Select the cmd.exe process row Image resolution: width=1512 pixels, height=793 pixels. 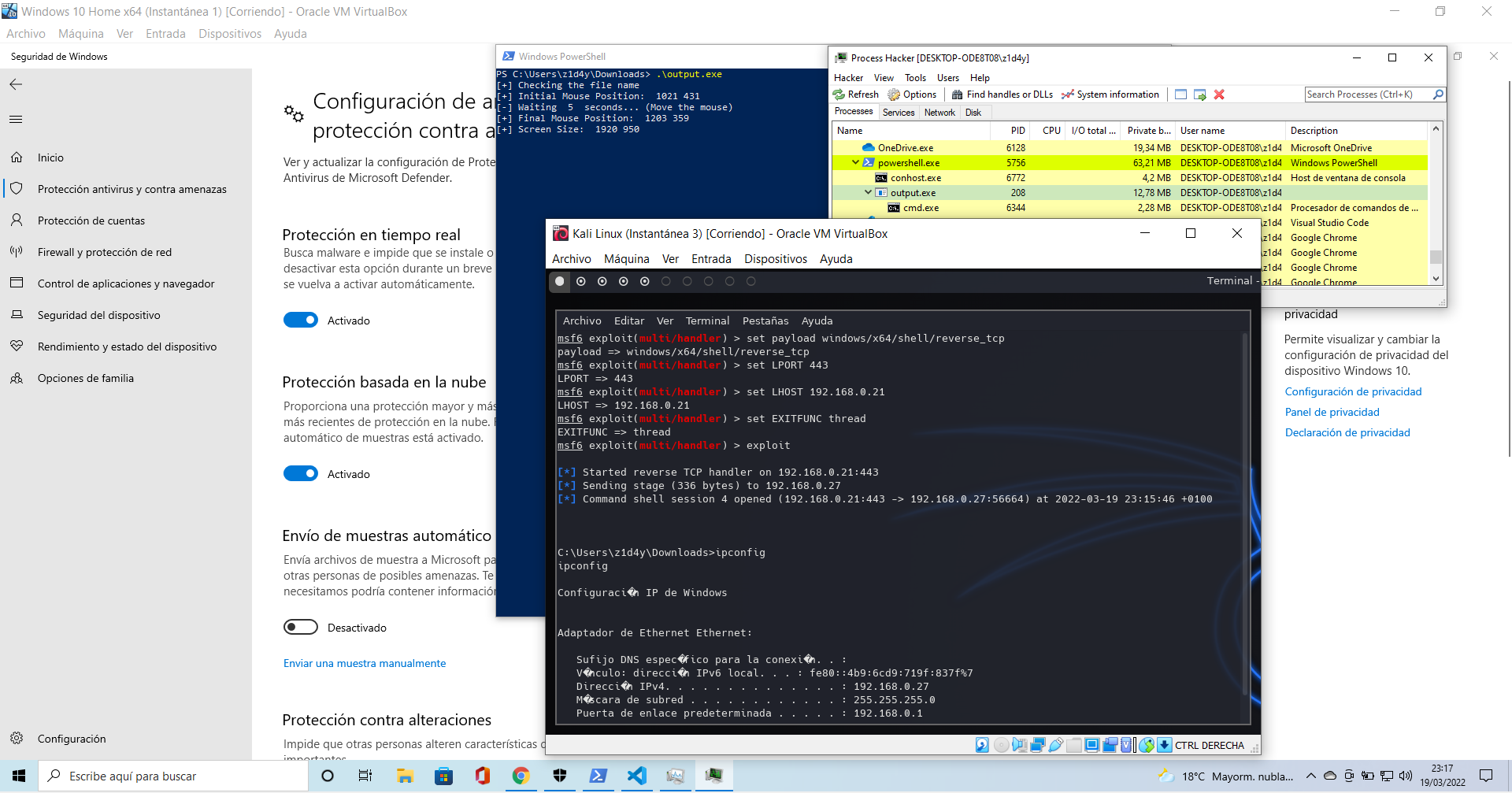1130,208
